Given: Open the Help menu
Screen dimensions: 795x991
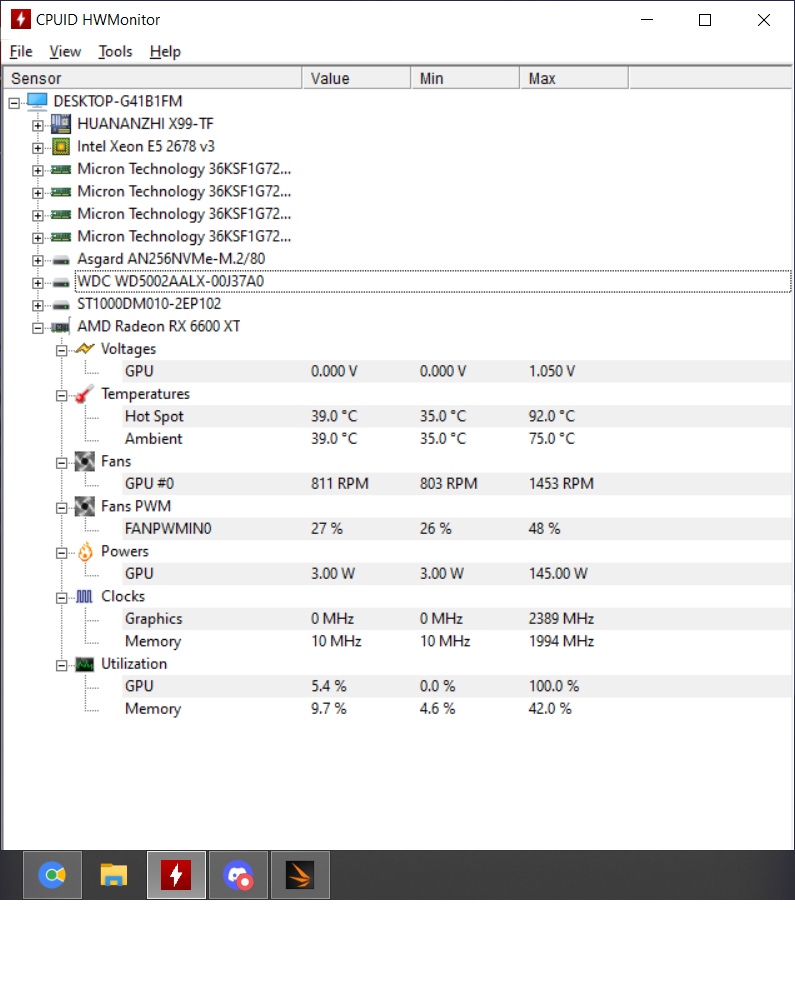Looking at the screenshot, I should click(165, 51).
